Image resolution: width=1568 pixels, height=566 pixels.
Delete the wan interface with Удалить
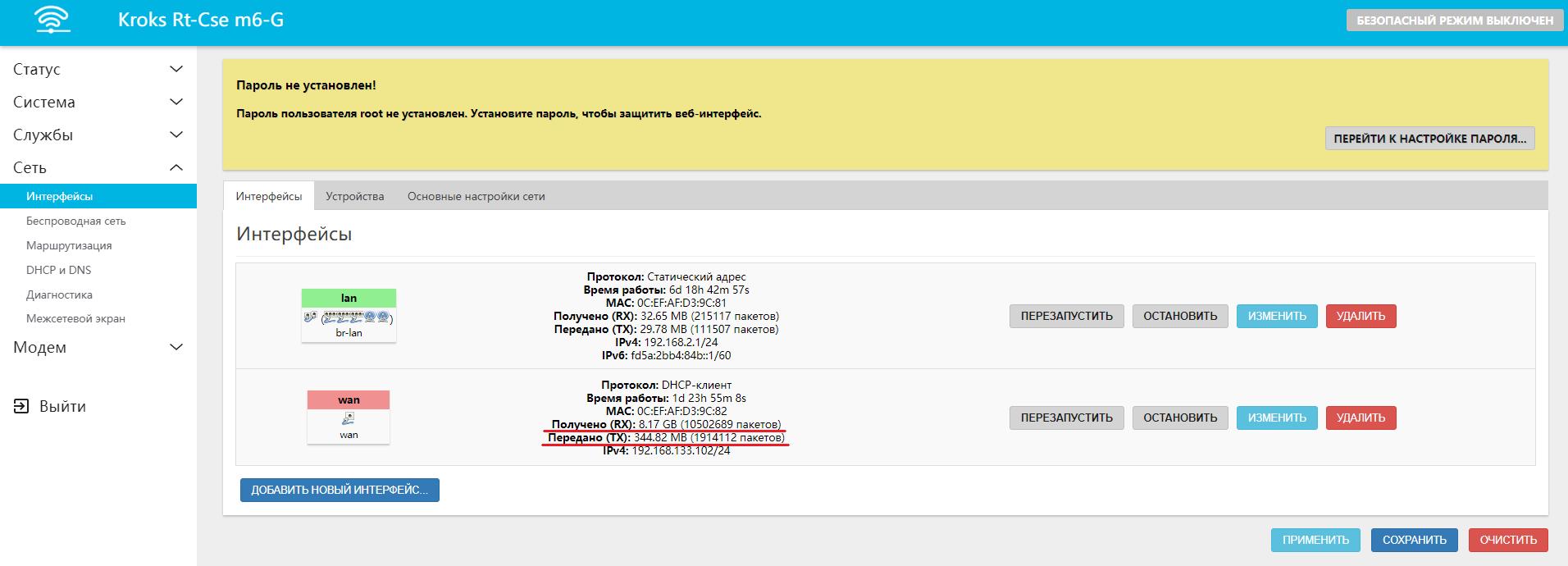[x=1361, y=418]
